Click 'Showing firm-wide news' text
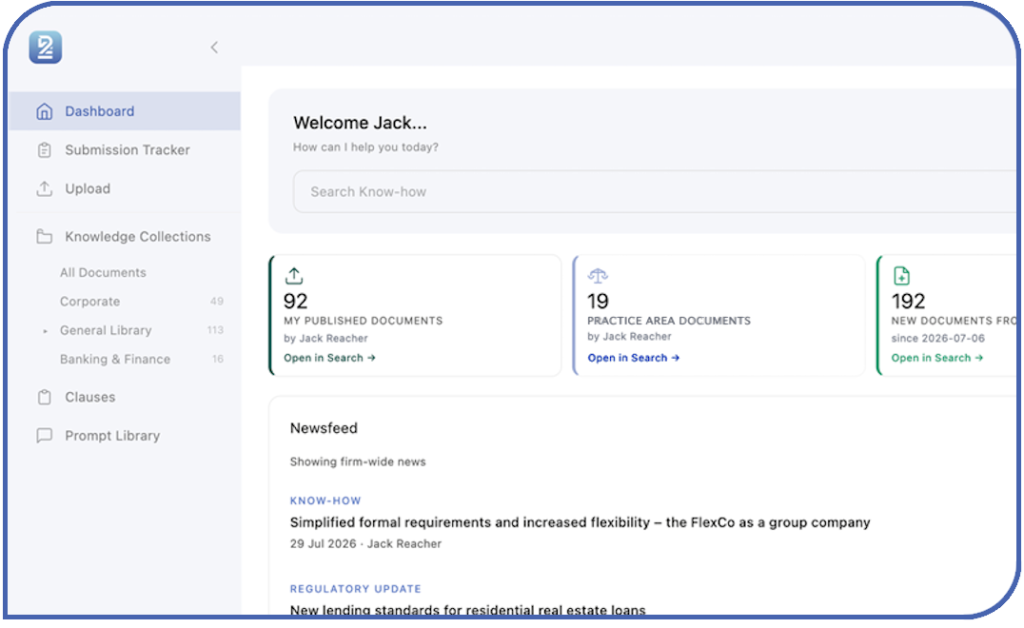1024x628 pixels. tap(358, 462)
